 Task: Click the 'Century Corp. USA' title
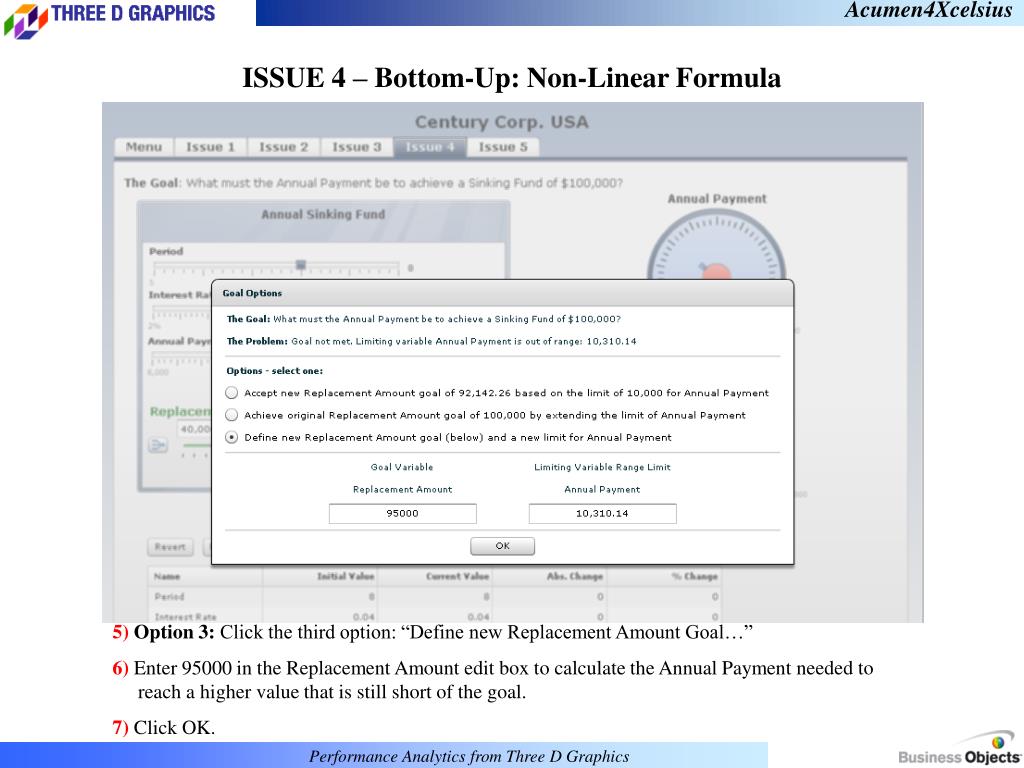[x=502, y=122]
